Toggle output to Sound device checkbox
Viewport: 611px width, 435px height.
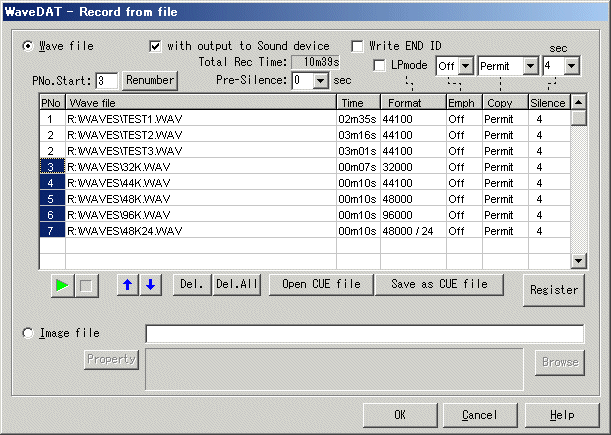155,46
